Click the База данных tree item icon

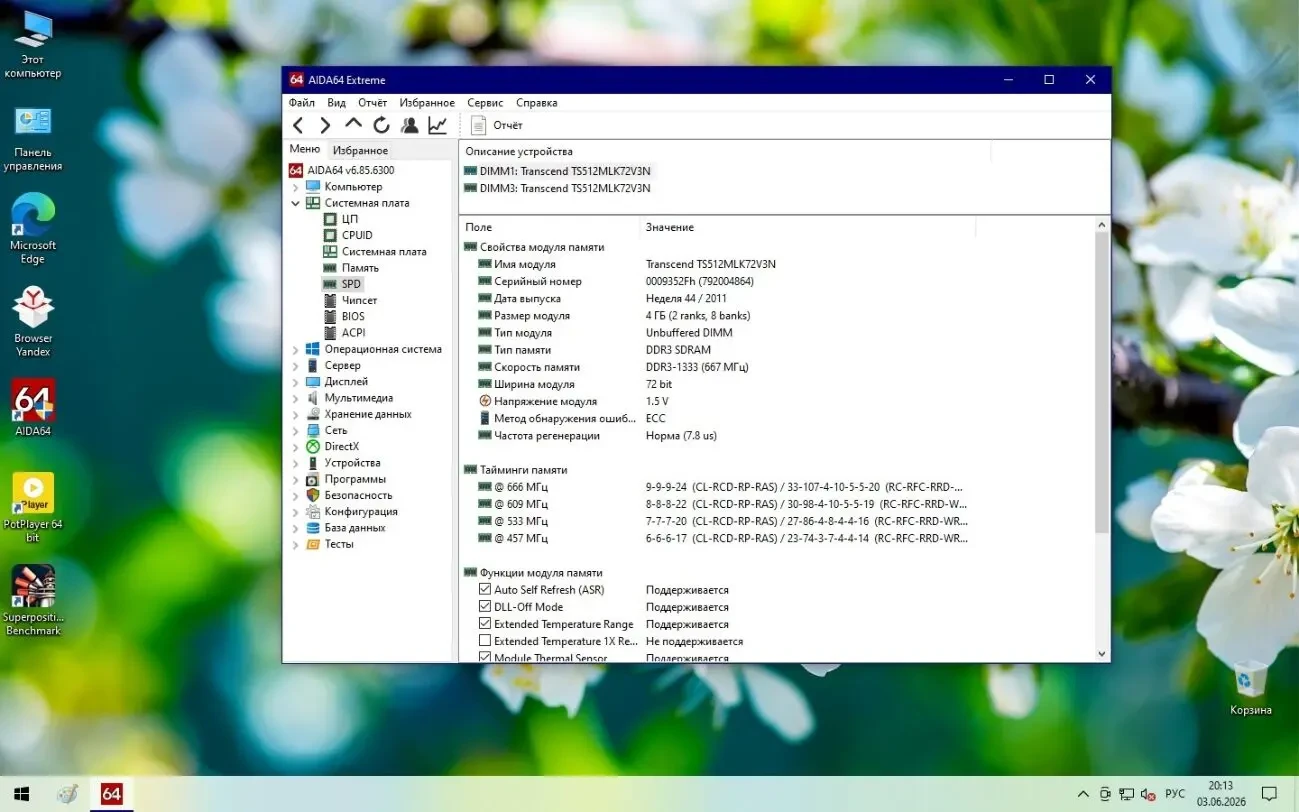(313, 528)
